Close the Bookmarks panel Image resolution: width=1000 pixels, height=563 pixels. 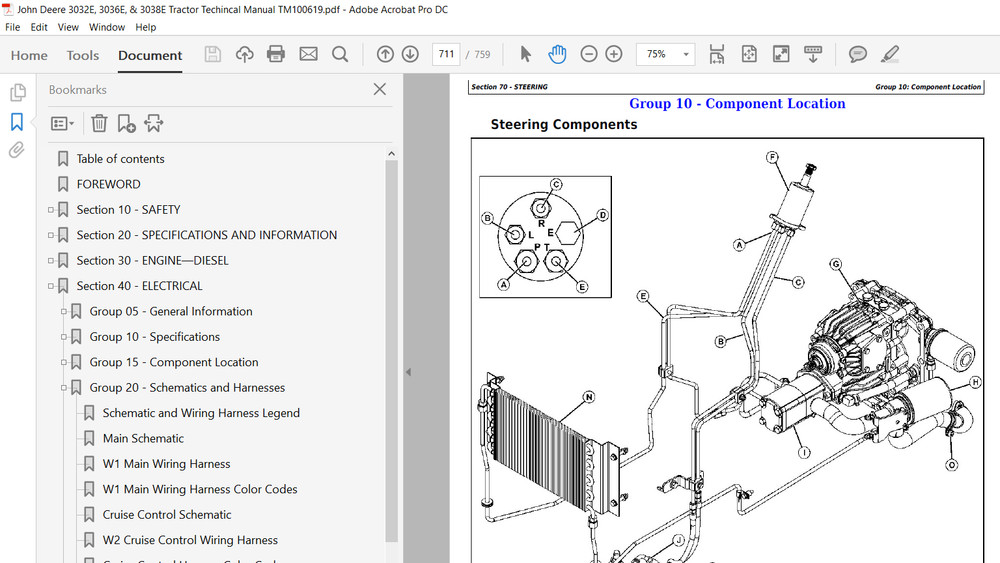379,89
